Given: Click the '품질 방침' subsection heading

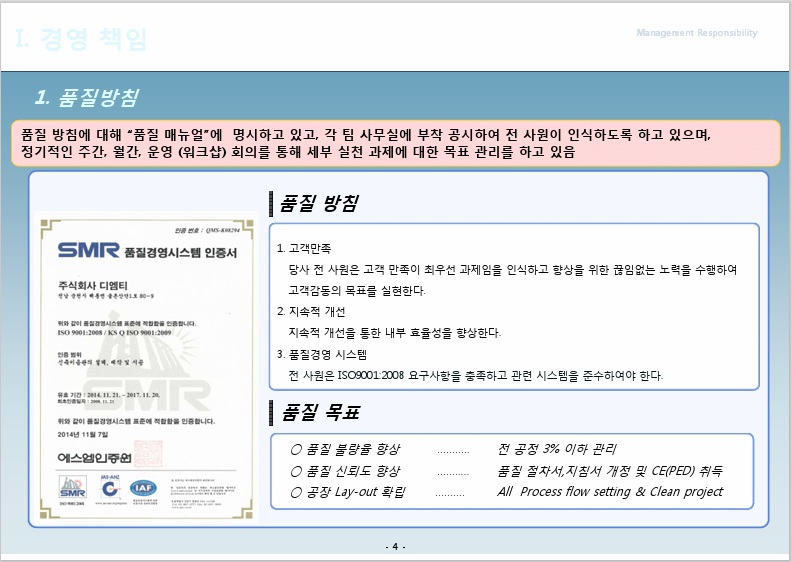Looking at the screenshot, I should 319,203.
